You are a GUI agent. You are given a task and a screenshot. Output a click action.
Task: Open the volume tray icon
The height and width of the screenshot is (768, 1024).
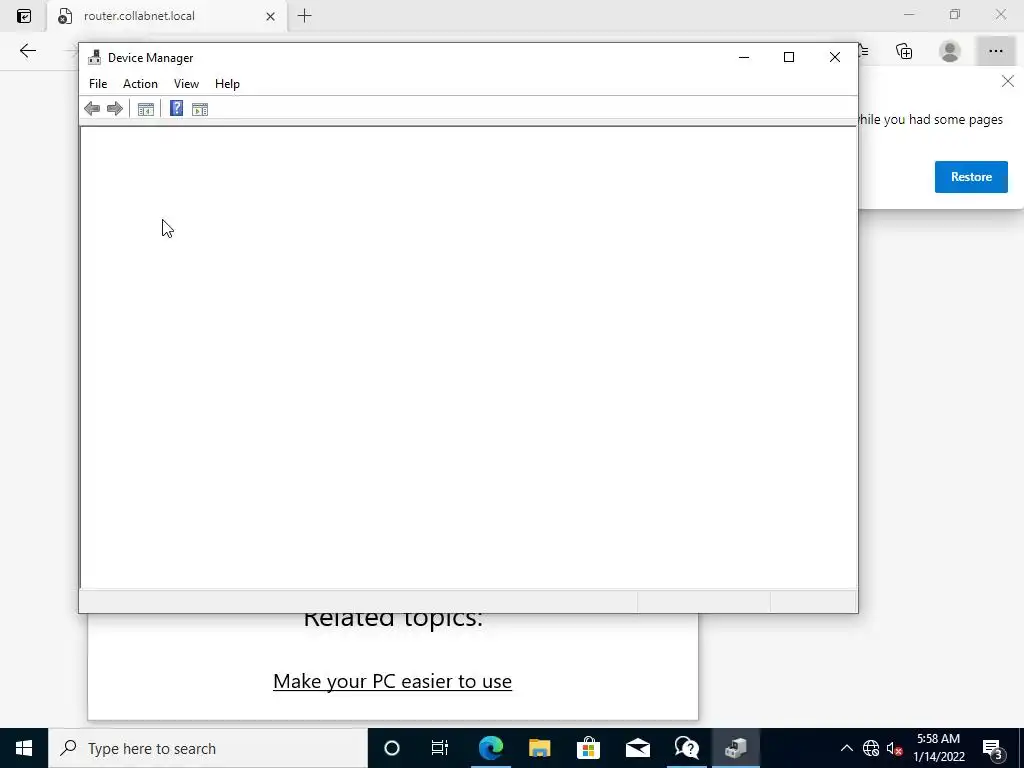click(894, 748)
